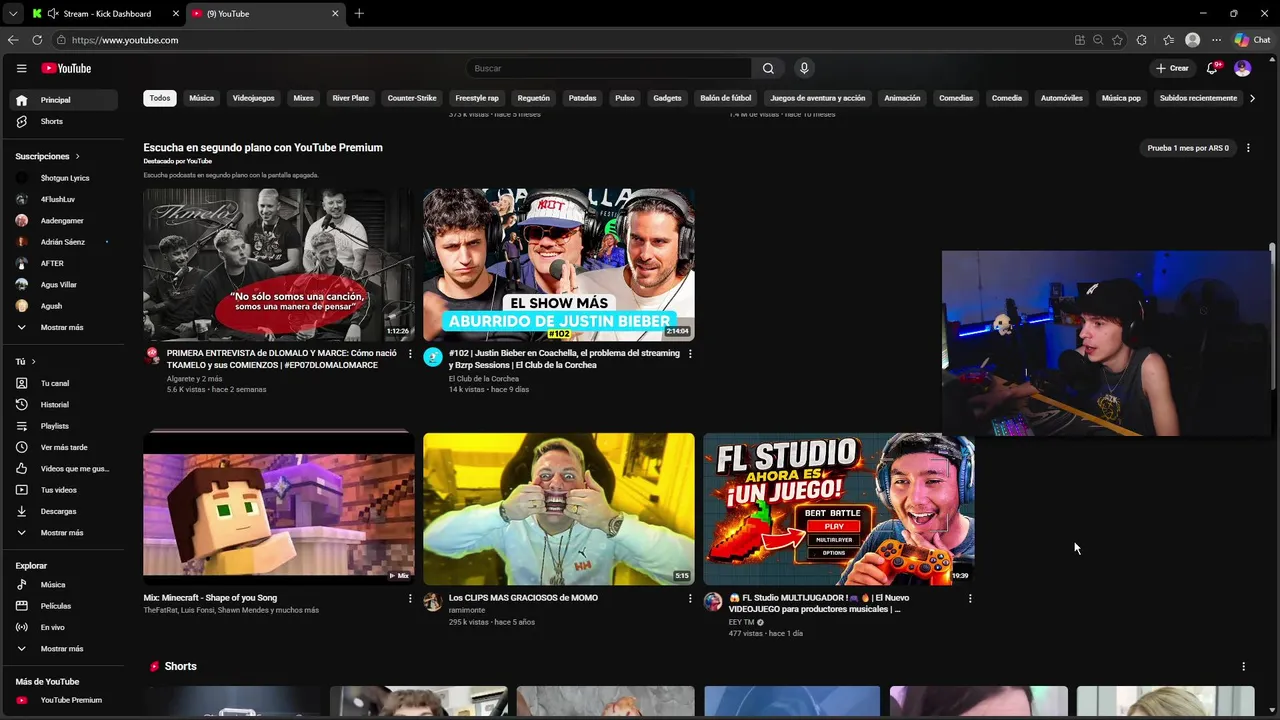Expand Explorar Mostrar más

pyautogui.click(x=64, y=649)
